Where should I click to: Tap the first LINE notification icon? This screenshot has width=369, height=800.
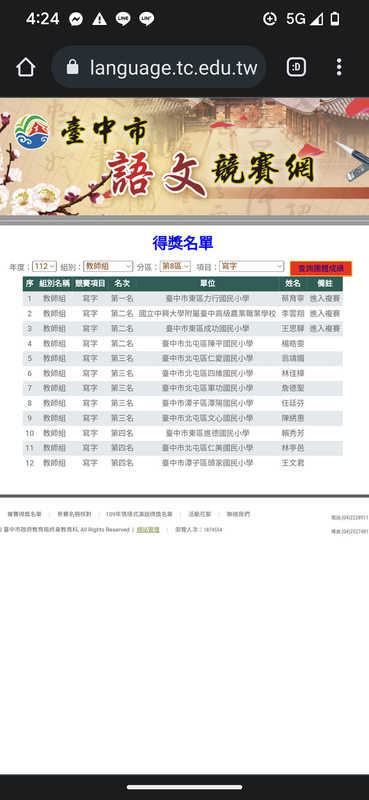tap(123, 19)
